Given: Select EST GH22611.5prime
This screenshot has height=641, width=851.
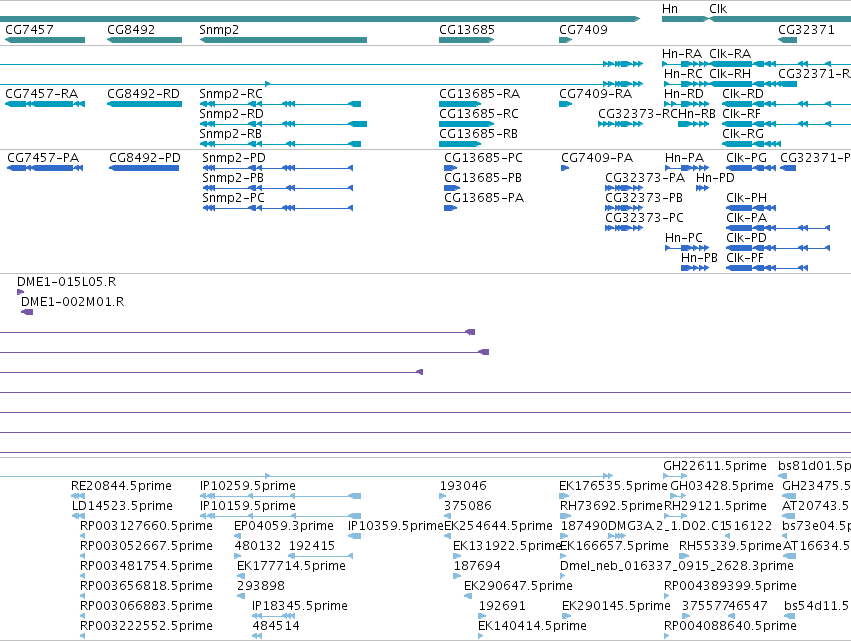Looking at the screenshot, I should [x=715, y=466].
